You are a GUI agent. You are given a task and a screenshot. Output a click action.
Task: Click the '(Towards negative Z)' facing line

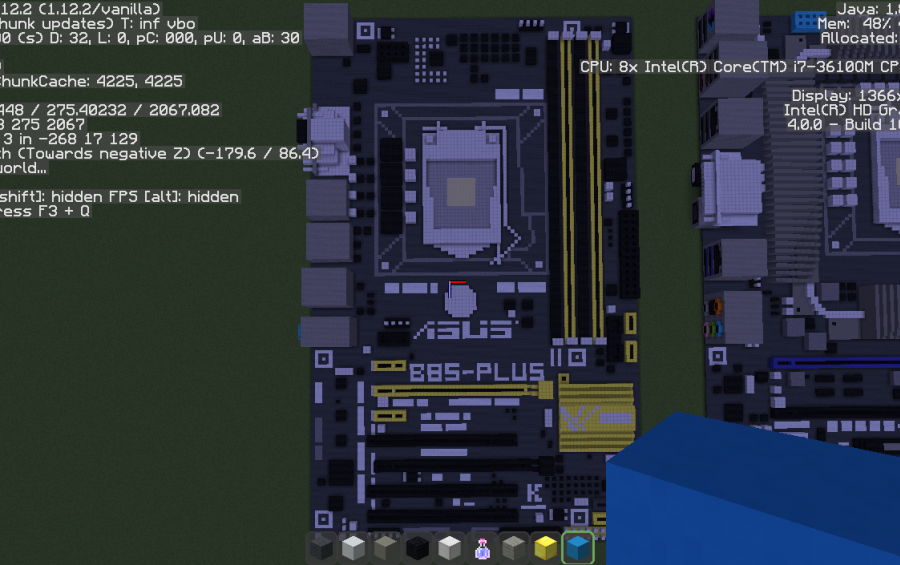coord(105,153)
